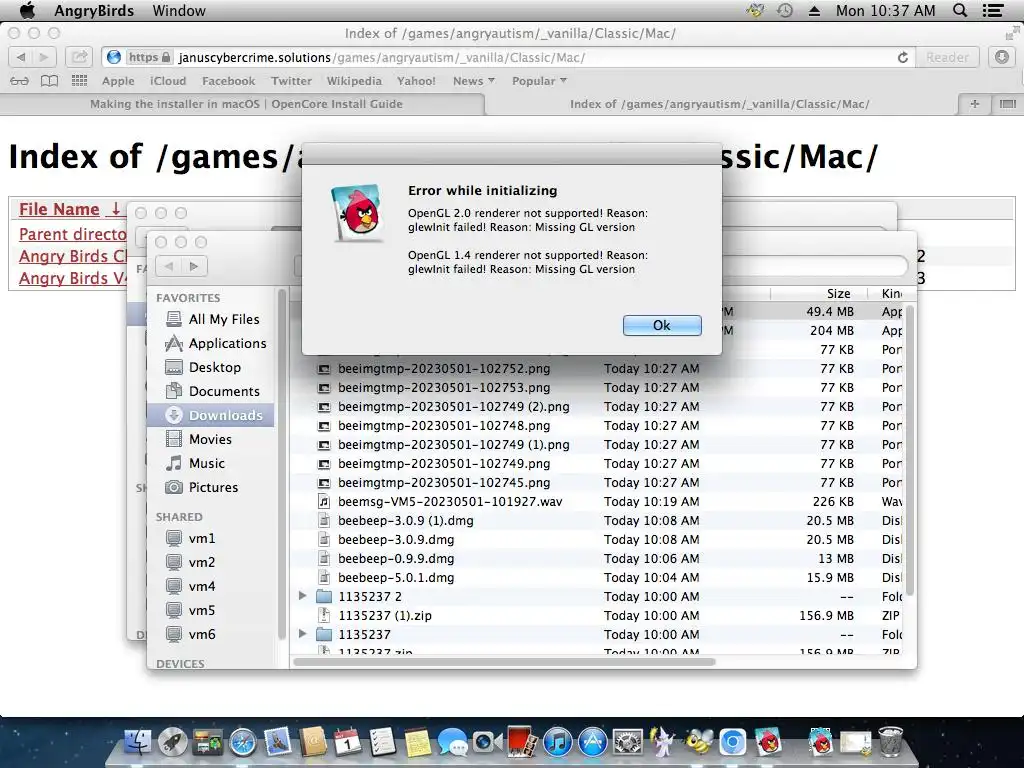
Task: Open Calendar icon in the dock
Action: click(x=347, y=743)
